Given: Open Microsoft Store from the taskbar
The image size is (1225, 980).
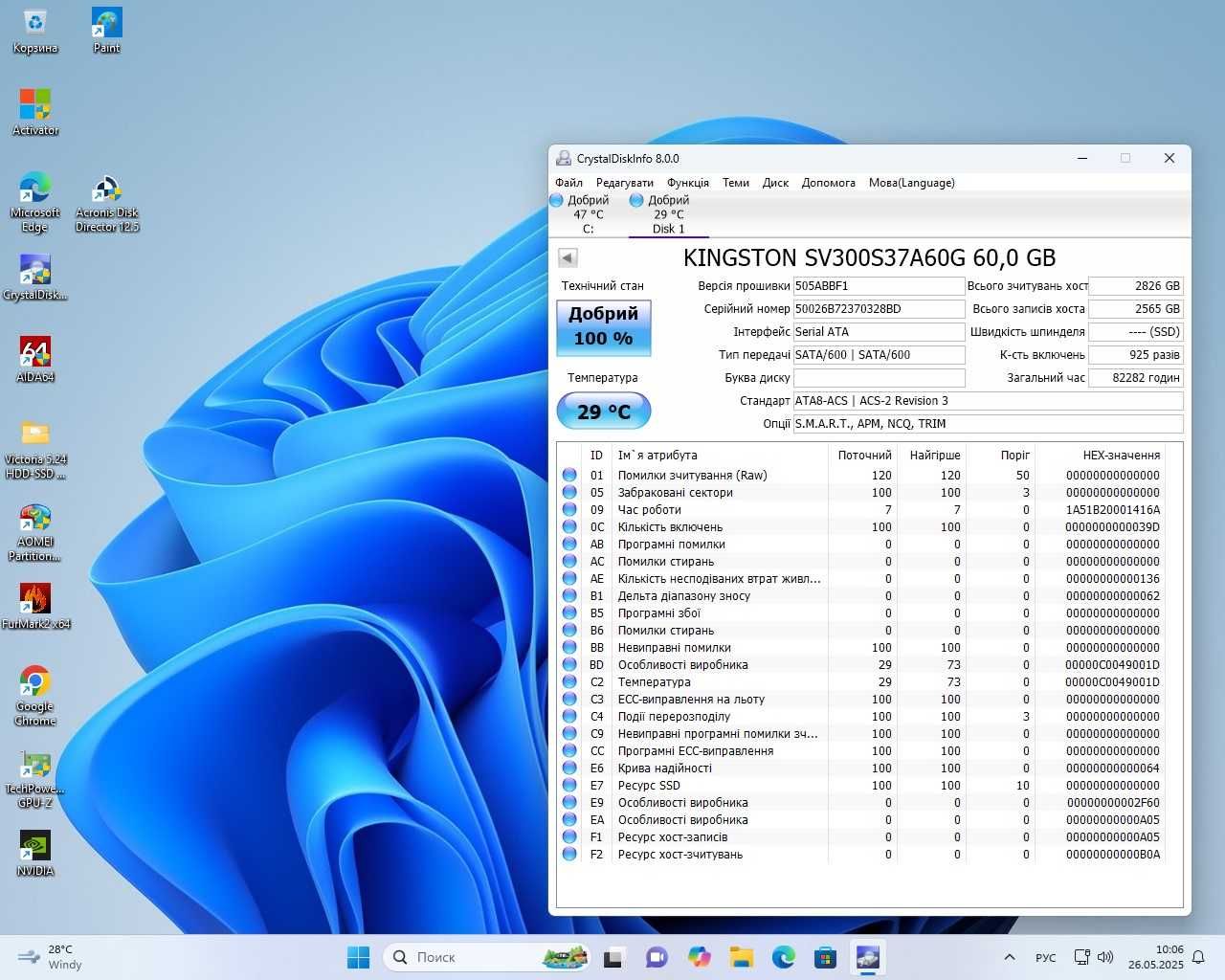Looking at the screenshot, I should [826, 957].
